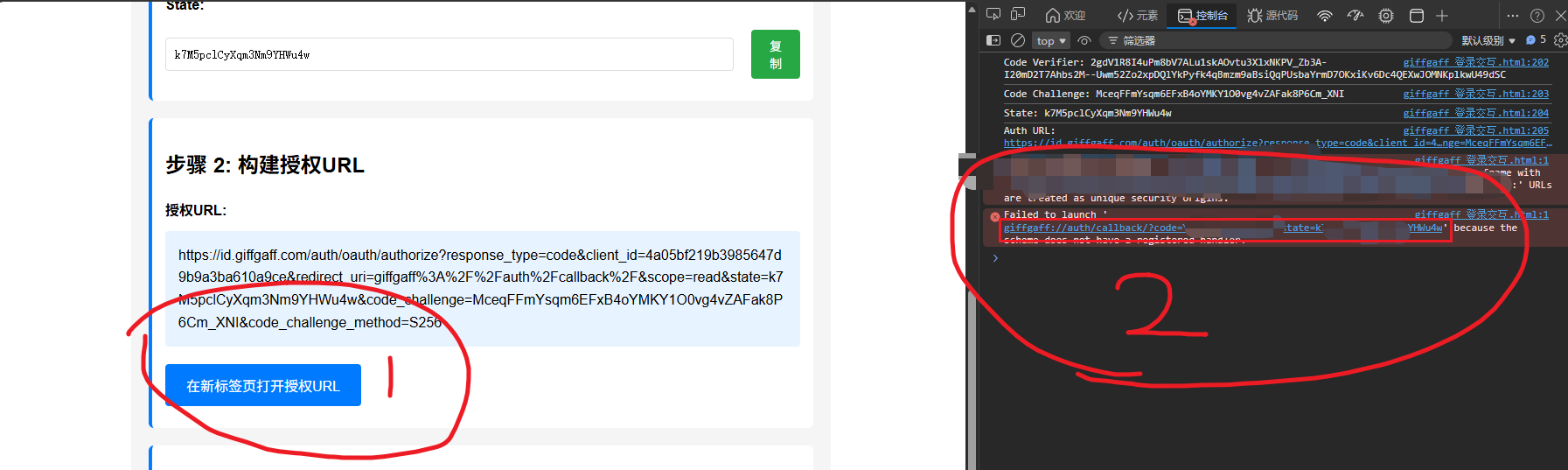Click the red error icon beside Failed to launch
This screenshot has width=1568, height=470.
994,216
